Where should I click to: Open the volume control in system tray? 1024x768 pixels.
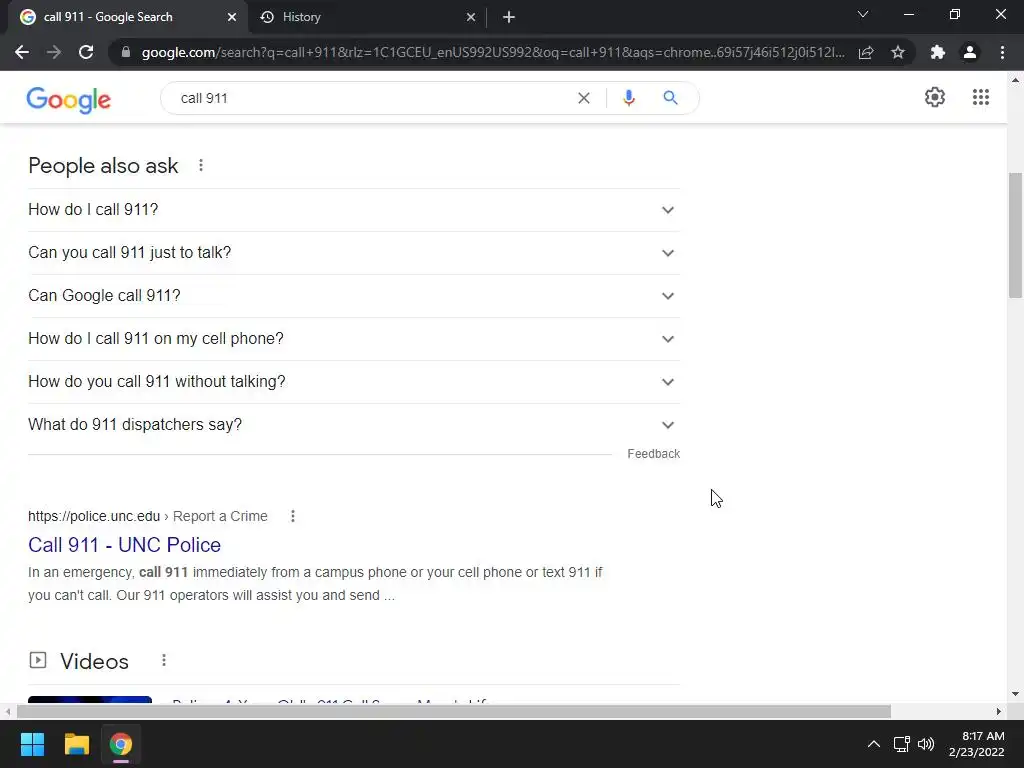coord(926,744)
